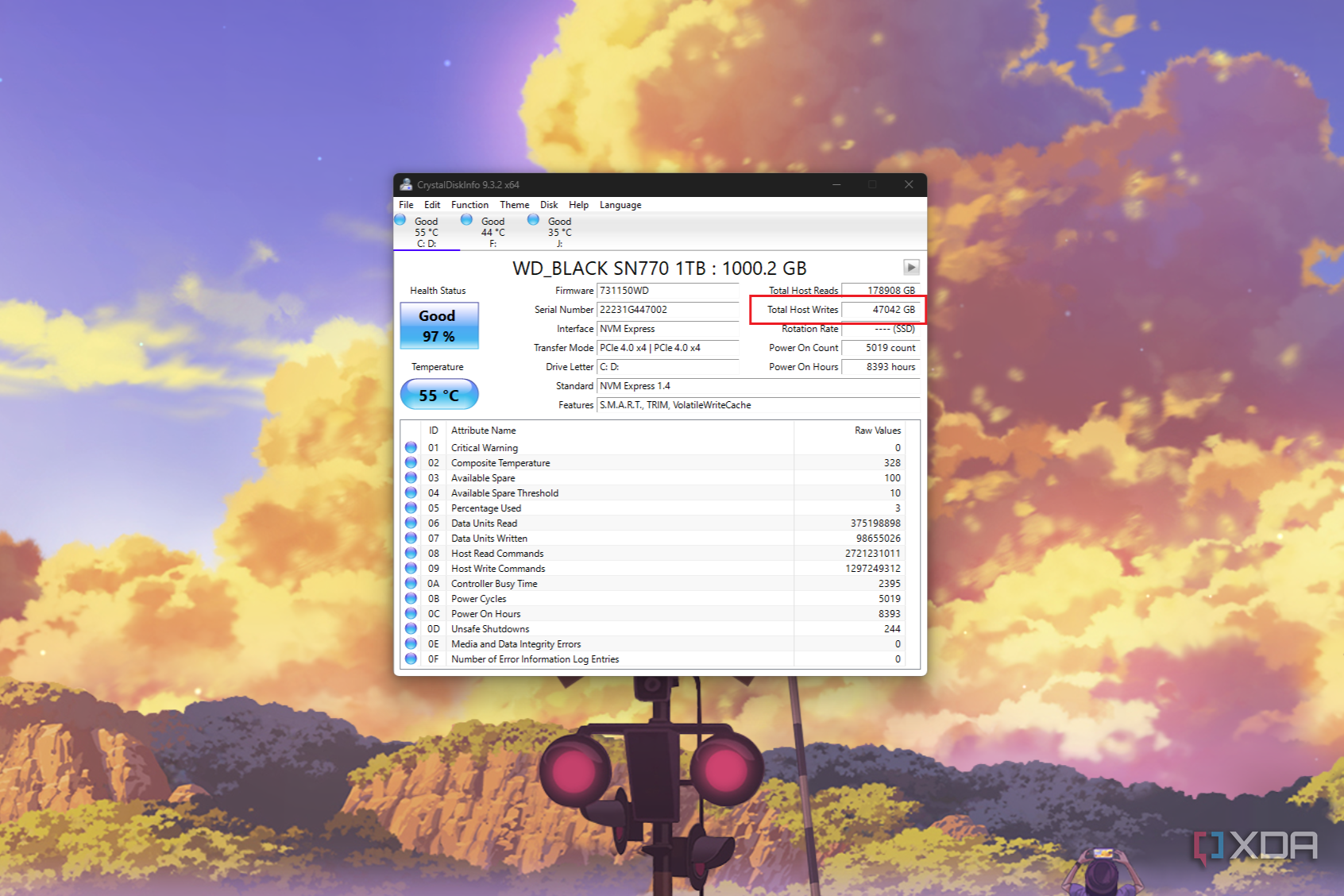The height and width of the screenshot is (896, 1344).
Task: Open the Disk menu
Action: (x=549, y=205)
